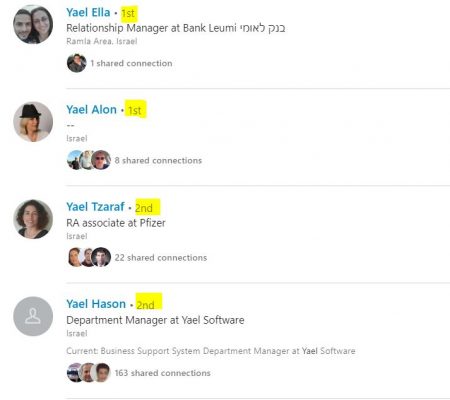Select the Yael Tzaraf name link
The width and height of the screenshot is (450, 400).
95,207
